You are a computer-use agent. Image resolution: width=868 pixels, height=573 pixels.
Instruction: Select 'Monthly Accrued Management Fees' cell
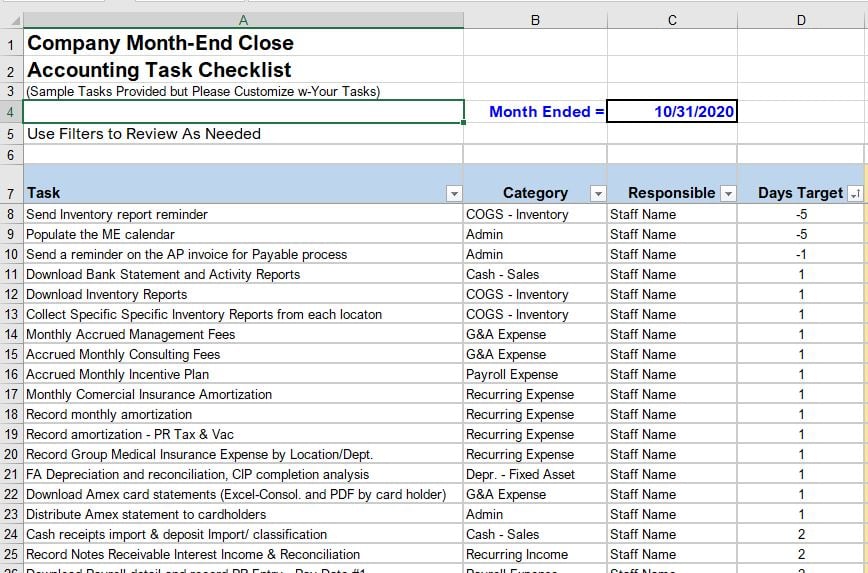(243, 334)
